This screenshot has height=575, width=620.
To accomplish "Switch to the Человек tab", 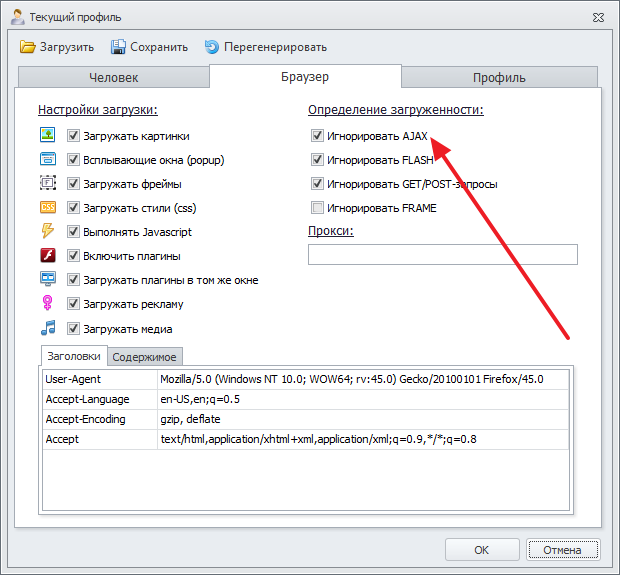I will point(113,77).
